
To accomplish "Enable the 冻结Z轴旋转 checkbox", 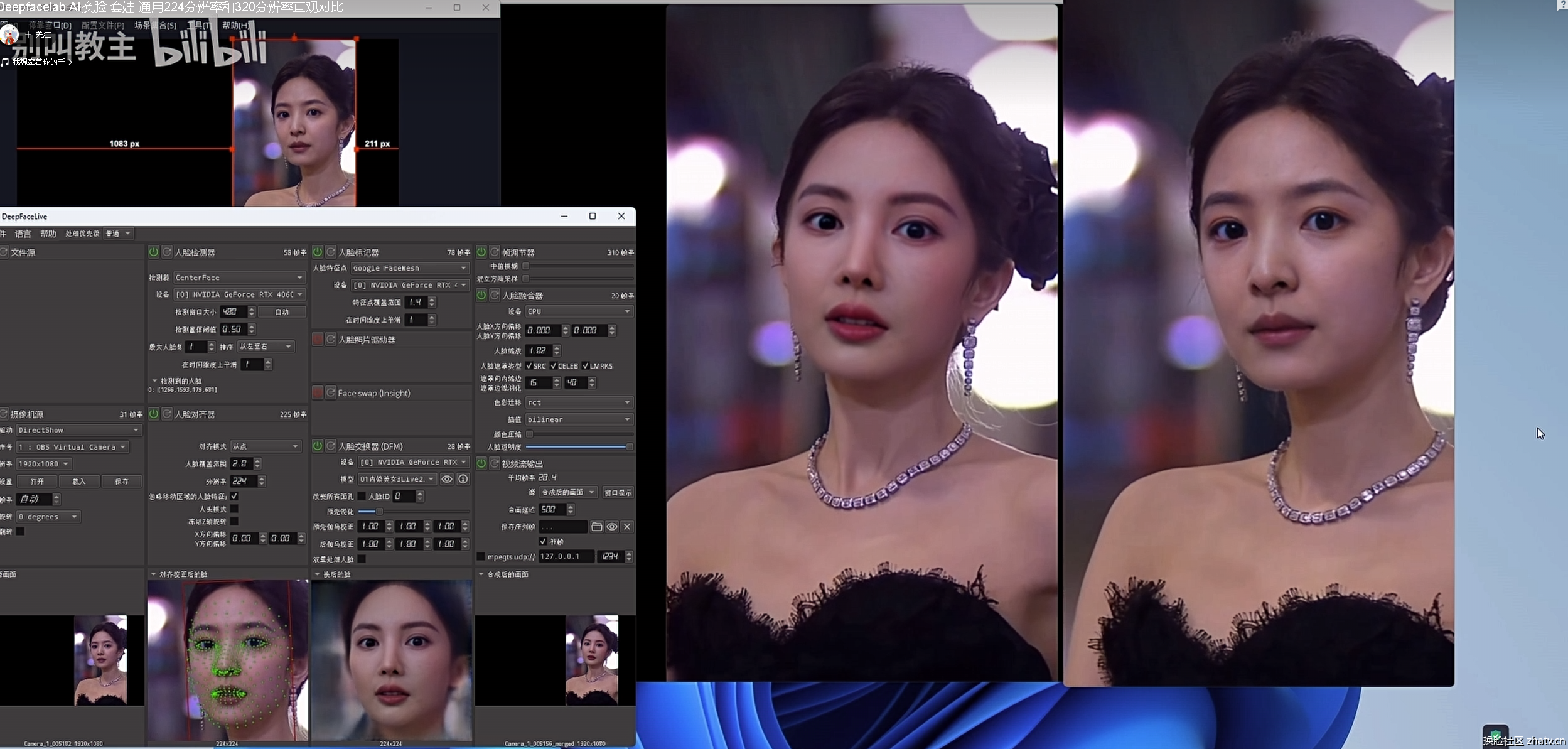I will 234,521.
